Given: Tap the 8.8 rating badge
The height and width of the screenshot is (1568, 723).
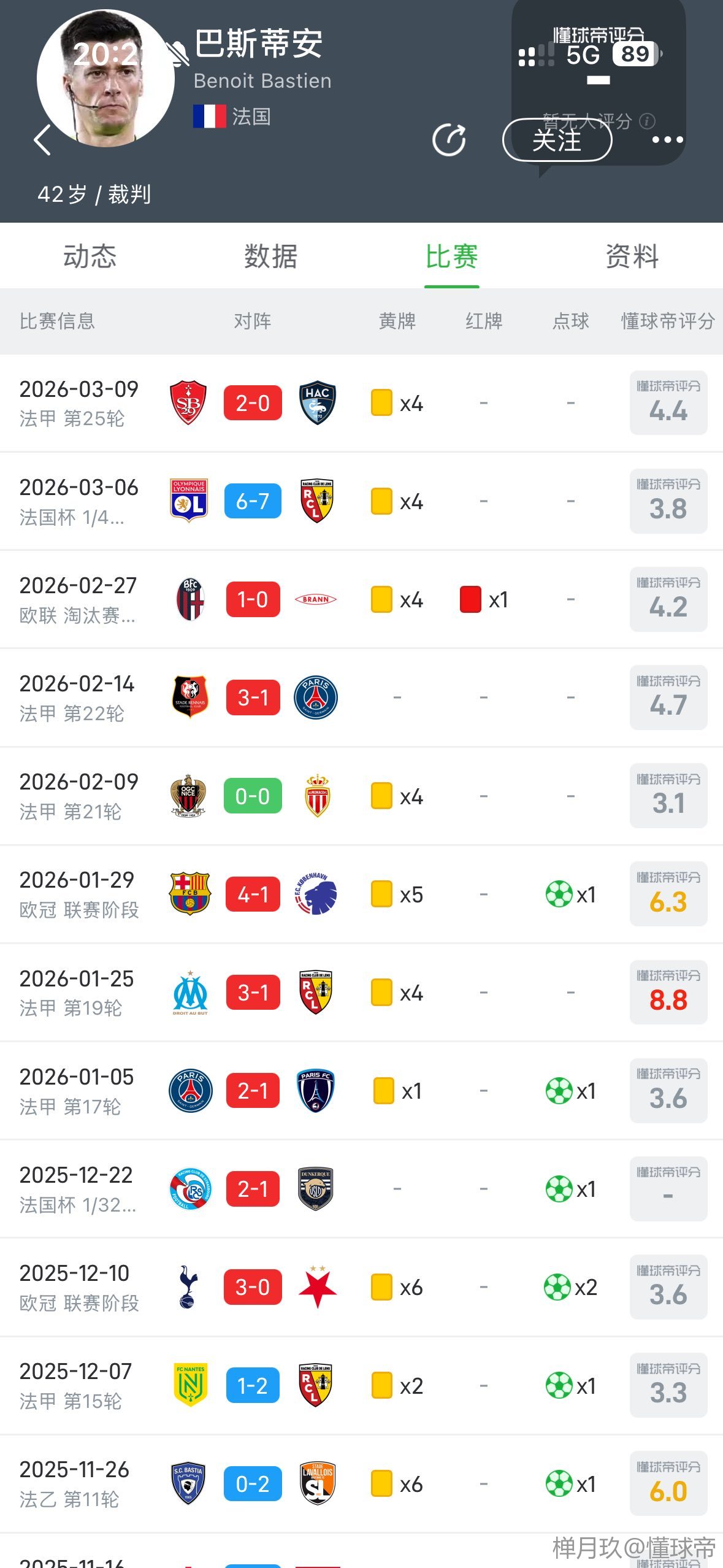Looking at the screenshot, I should tap(668, 993).
